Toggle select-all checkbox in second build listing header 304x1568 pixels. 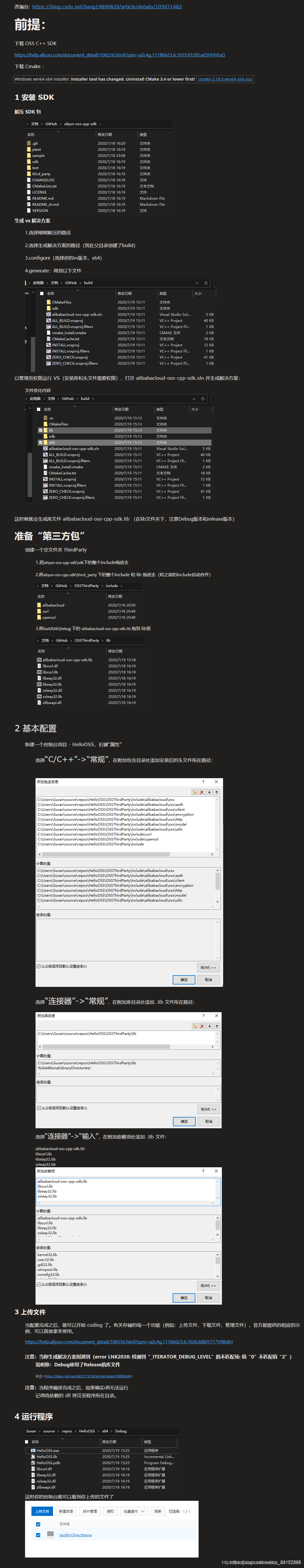(39, 410)
